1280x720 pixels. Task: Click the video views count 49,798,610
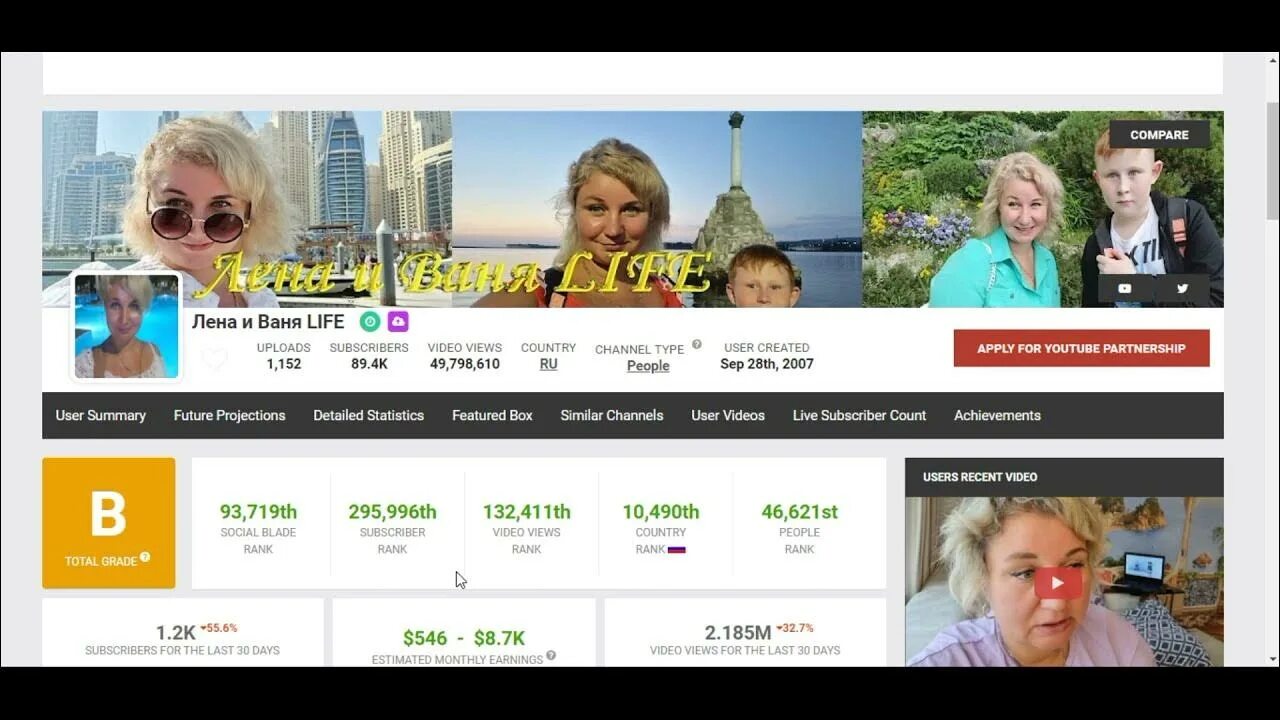[465, 364]
